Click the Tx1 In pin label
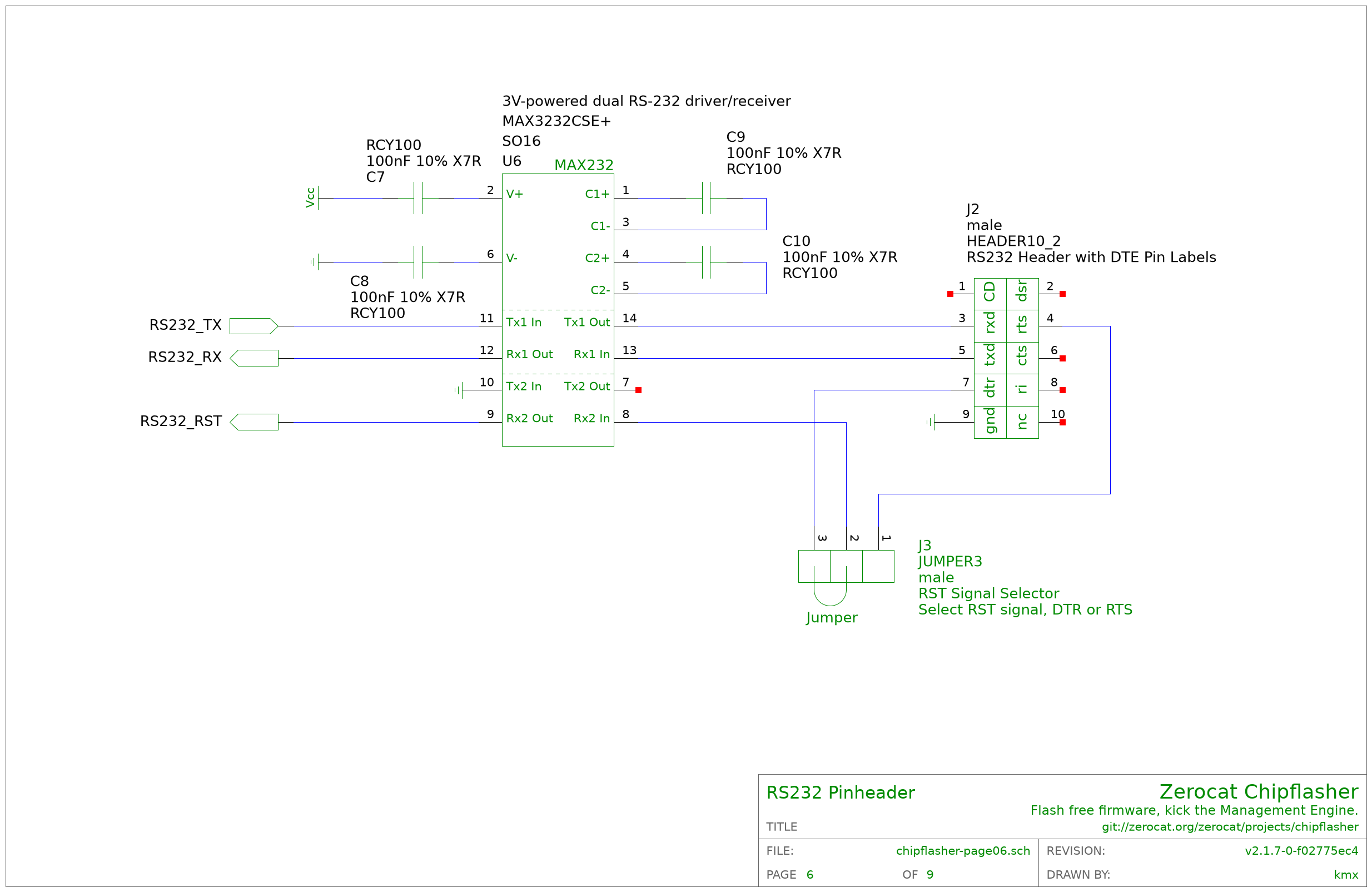The height and width of the screenshot is (892, 1372). point(524,323)
